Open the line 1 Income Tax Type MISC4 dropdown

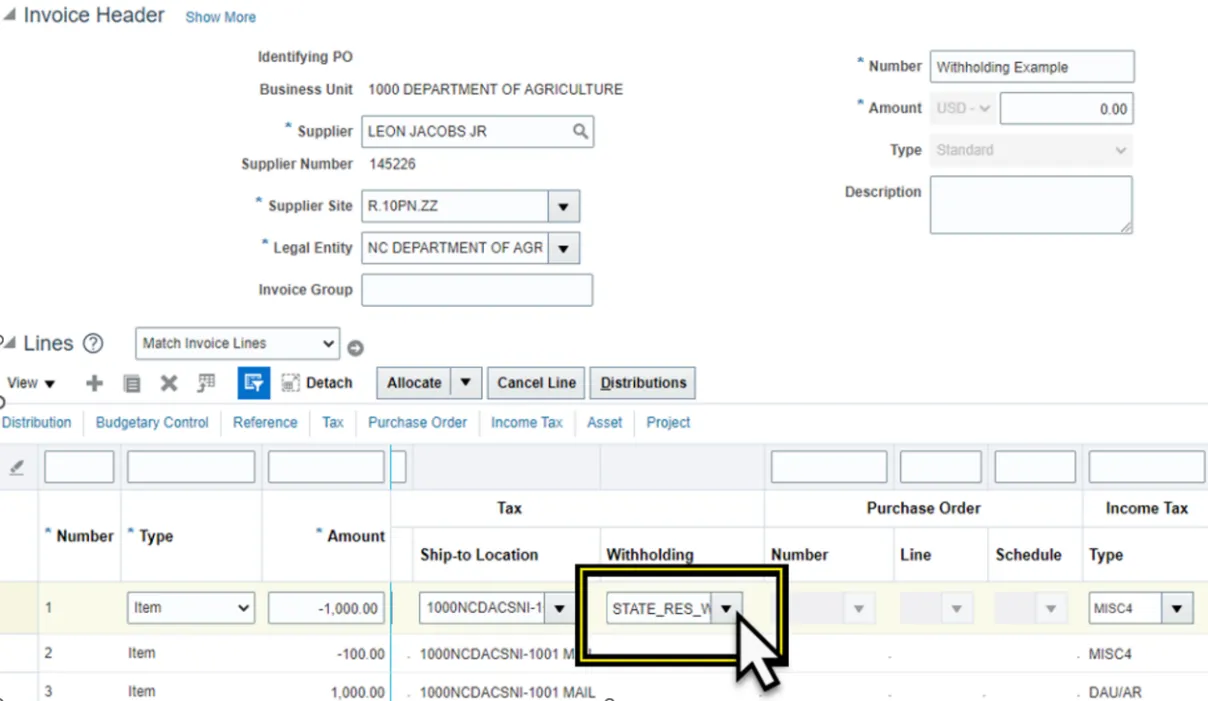tap(1177, 608)
